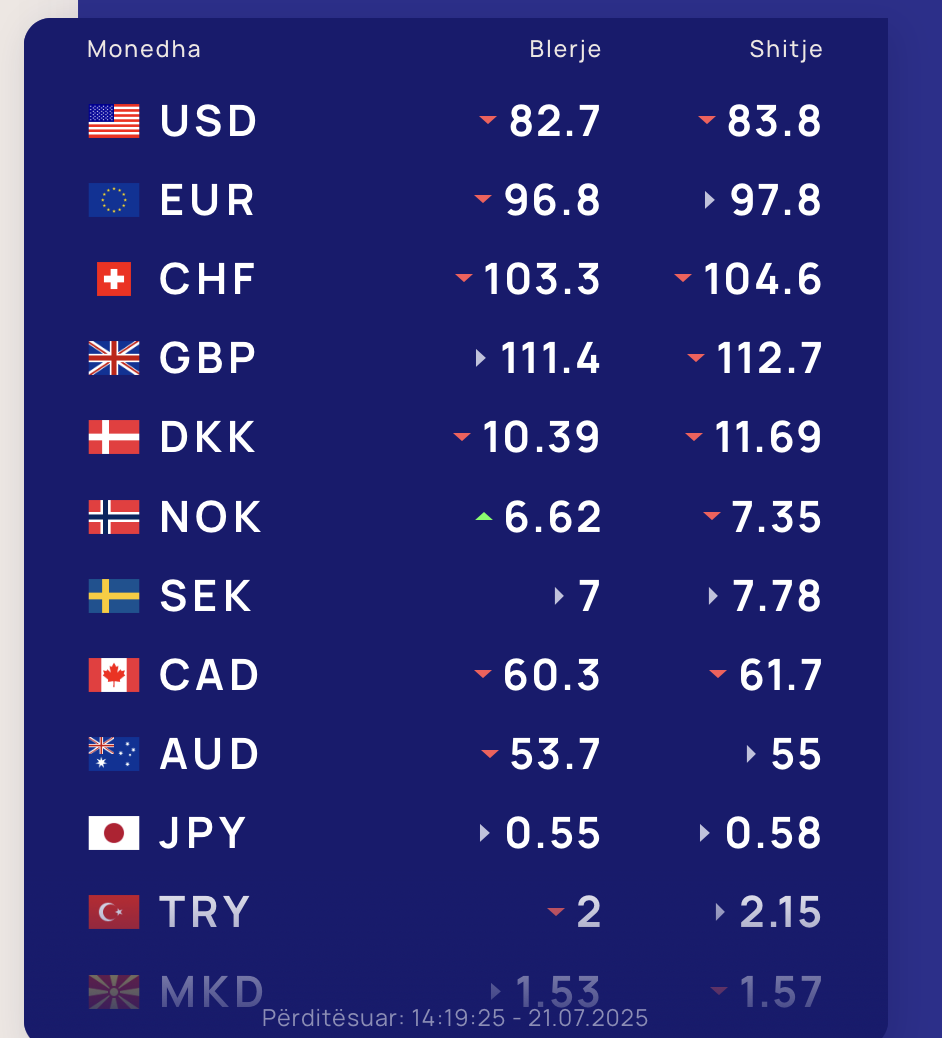
Task: Click the GBP selling rate 112.7
Action: 769,358
